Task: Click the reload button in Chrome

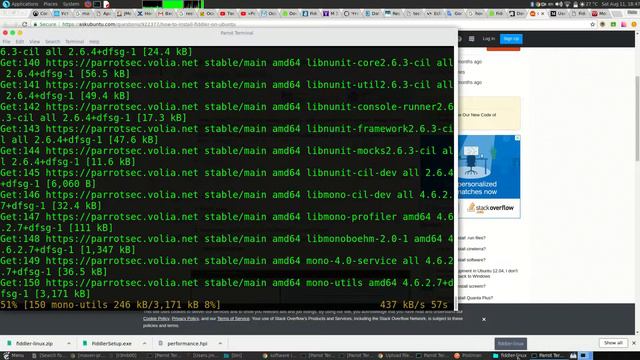Action: point(24,24)
